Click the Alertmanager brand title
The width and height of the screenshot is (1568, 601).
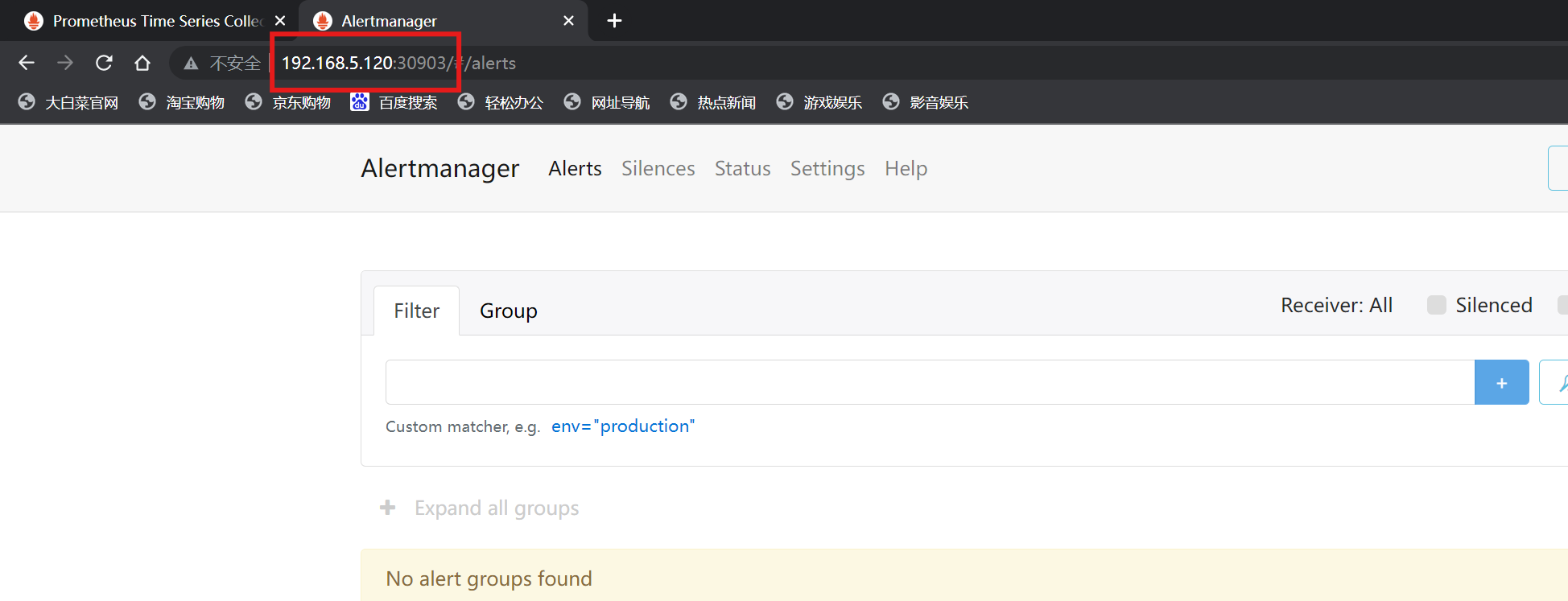(440, 168)
